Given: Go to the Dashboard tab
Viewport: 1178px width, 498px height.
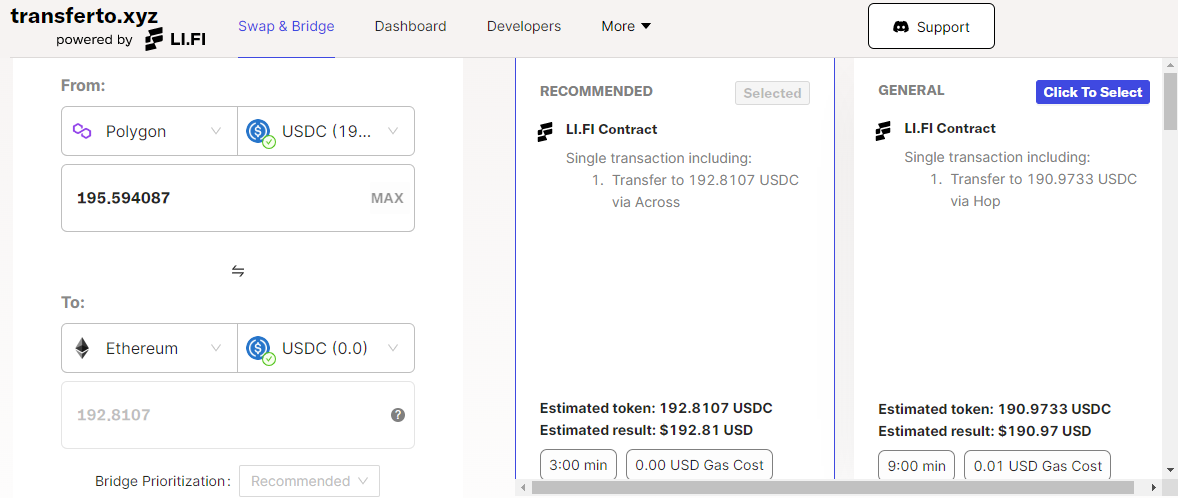Looking at the screenshot, I should click(x=410, y=26).
